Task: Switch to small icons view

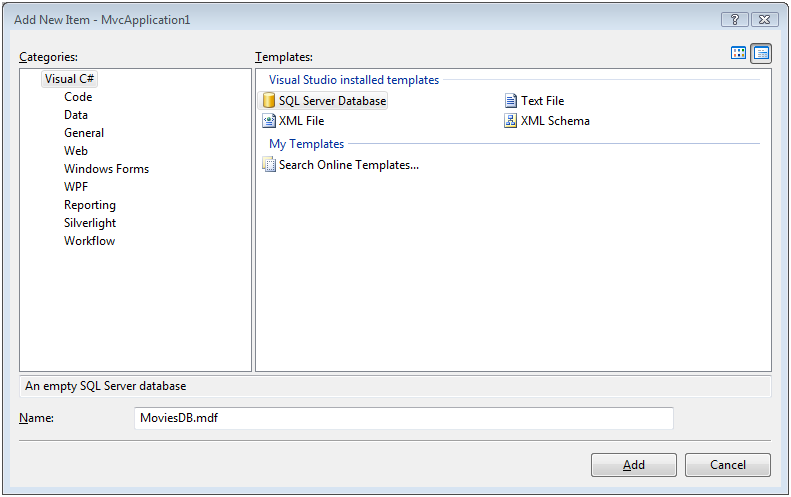Action: coord(761,53)
